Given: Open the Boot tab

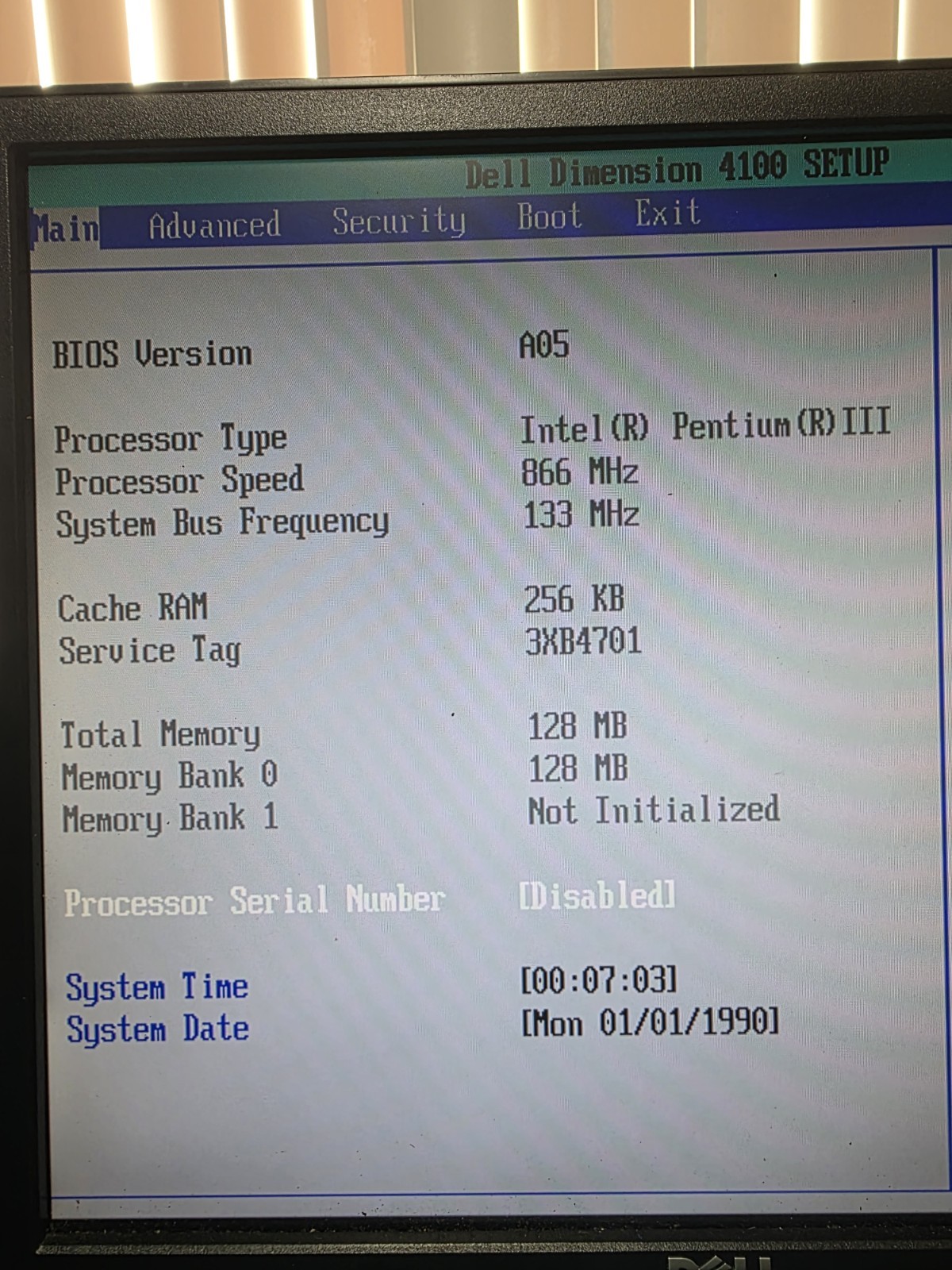Looking at the screenshot, I should (x=549, y=216).
